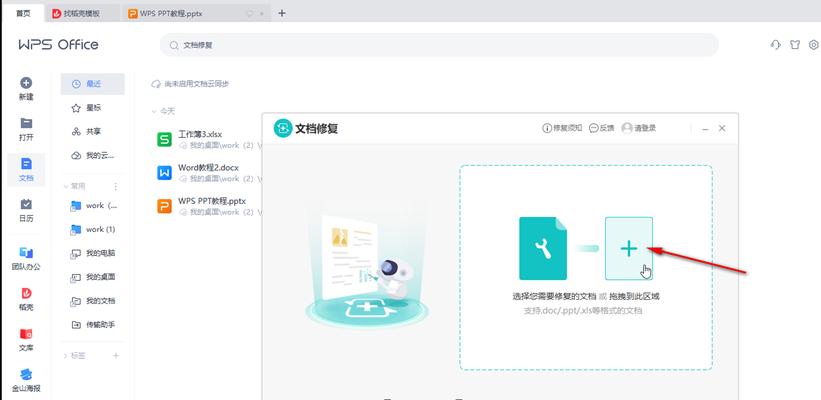Open 修复须知 in the repair dialog
821x400 pixels.
pos(562,128)
